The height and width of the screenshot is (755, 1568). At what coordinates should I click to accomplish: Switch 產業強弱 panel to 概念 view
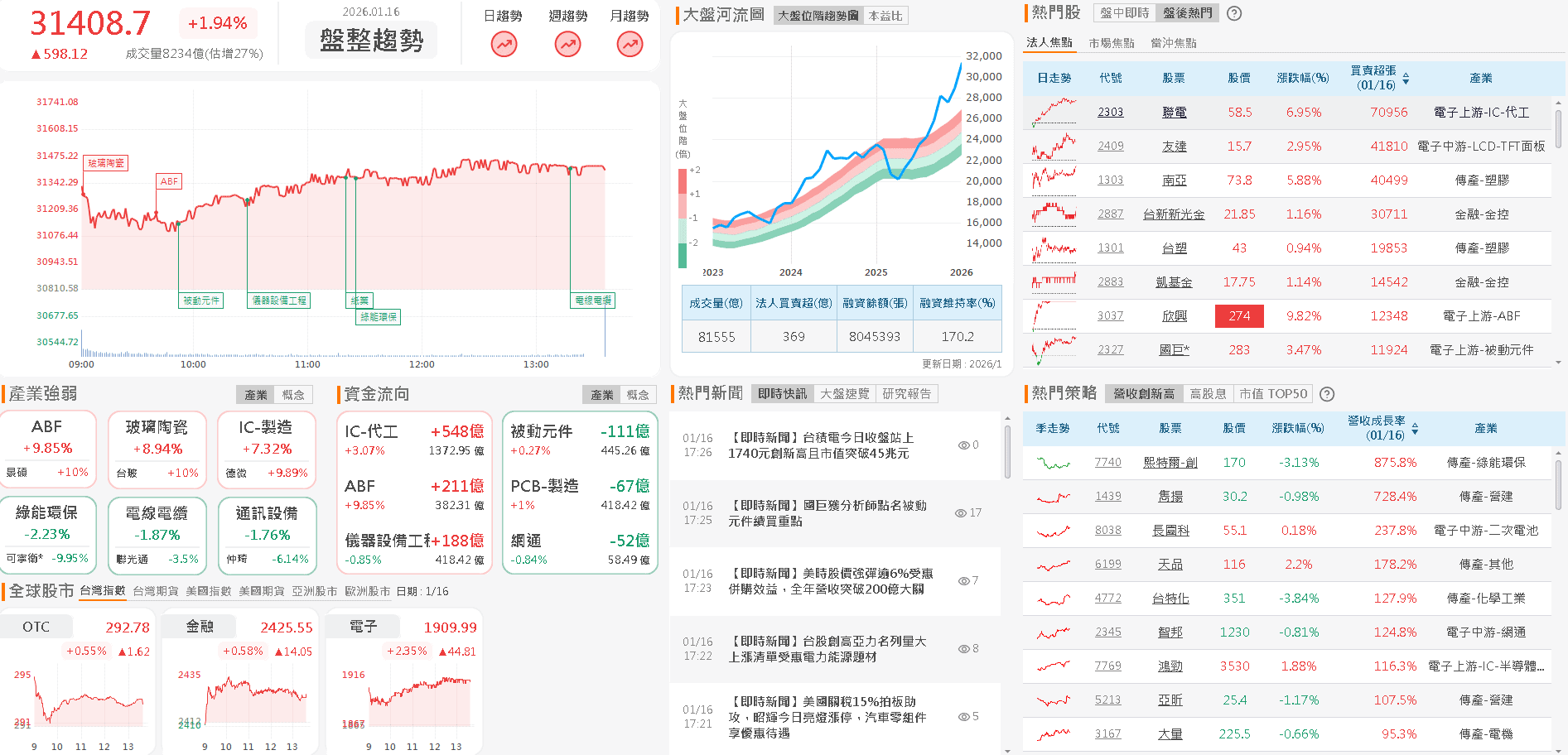pyautogui.click(x=292, y=395)
